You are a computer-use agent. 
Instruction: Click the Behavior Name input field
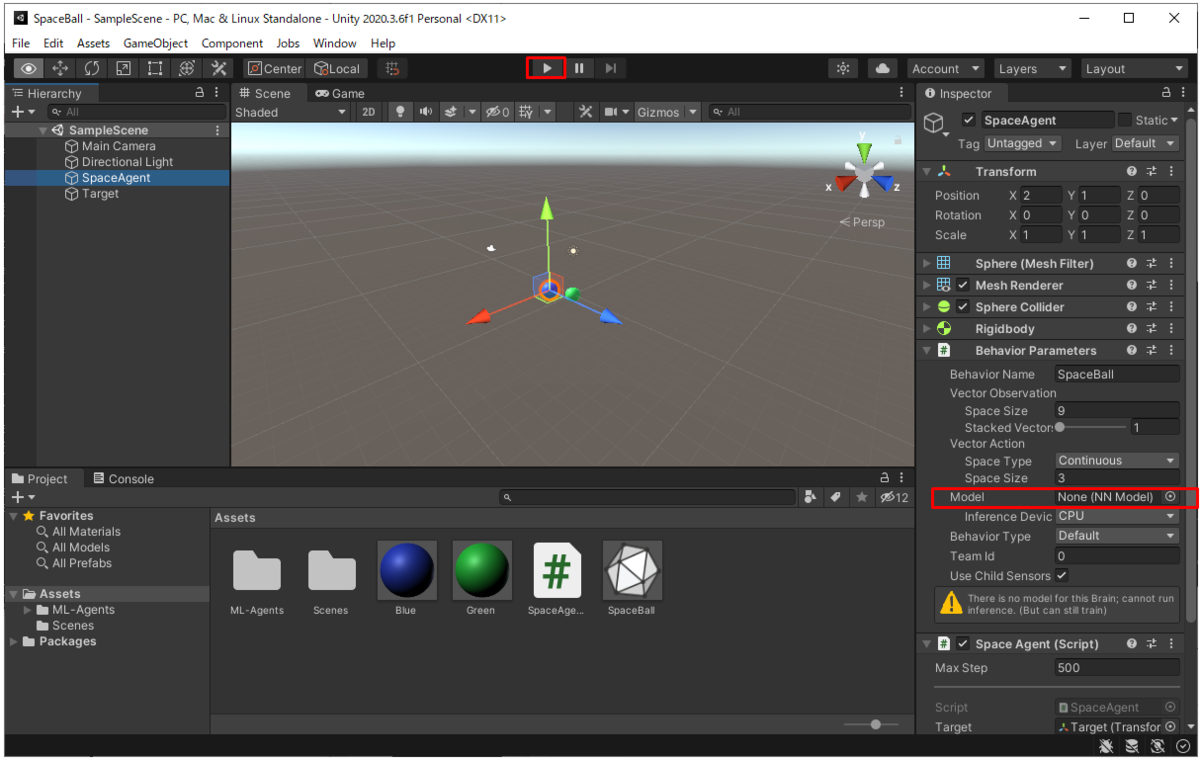coord(1117,374)
